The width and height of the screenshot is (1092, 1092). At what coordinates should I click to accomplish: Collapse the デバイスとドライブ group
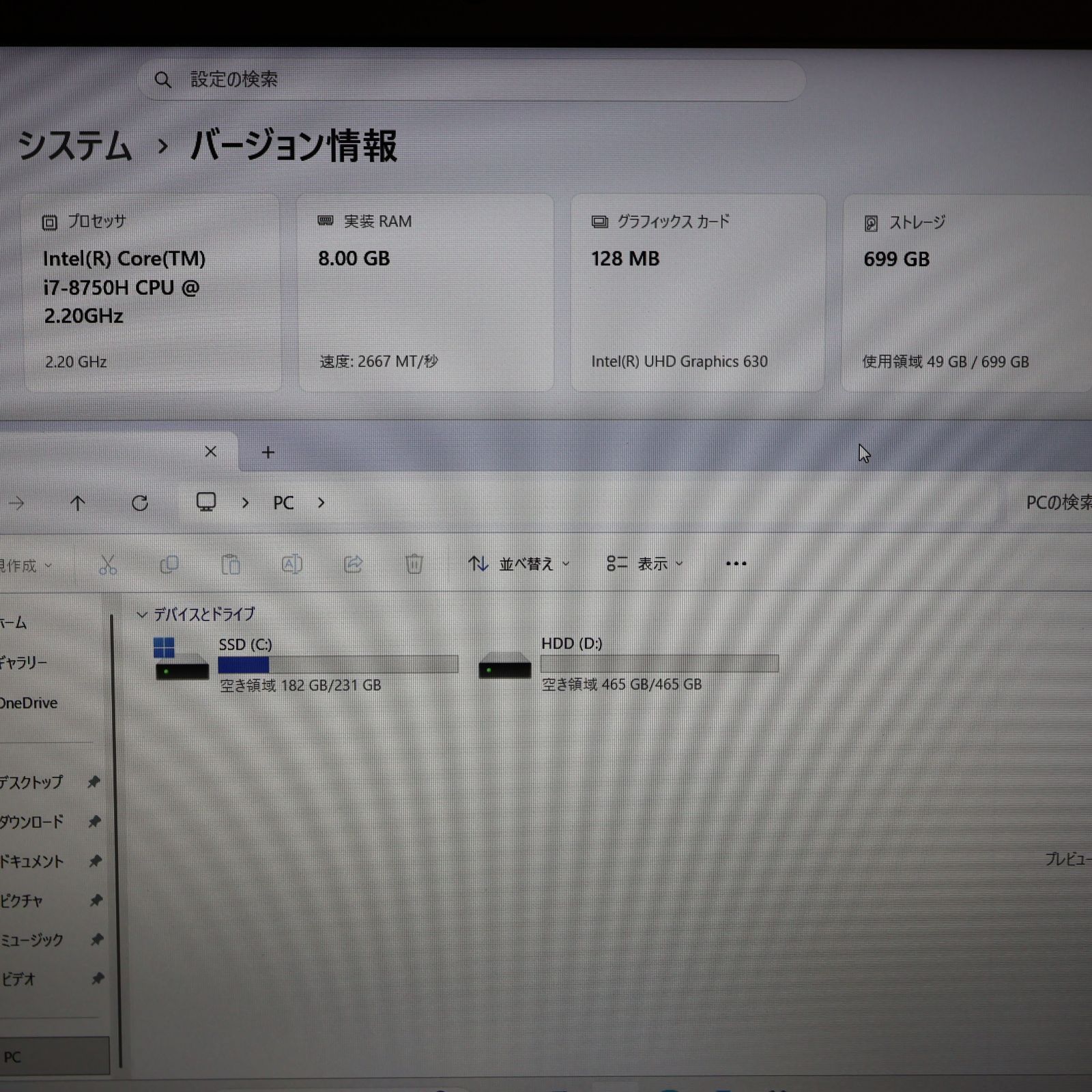coord(142,615)
